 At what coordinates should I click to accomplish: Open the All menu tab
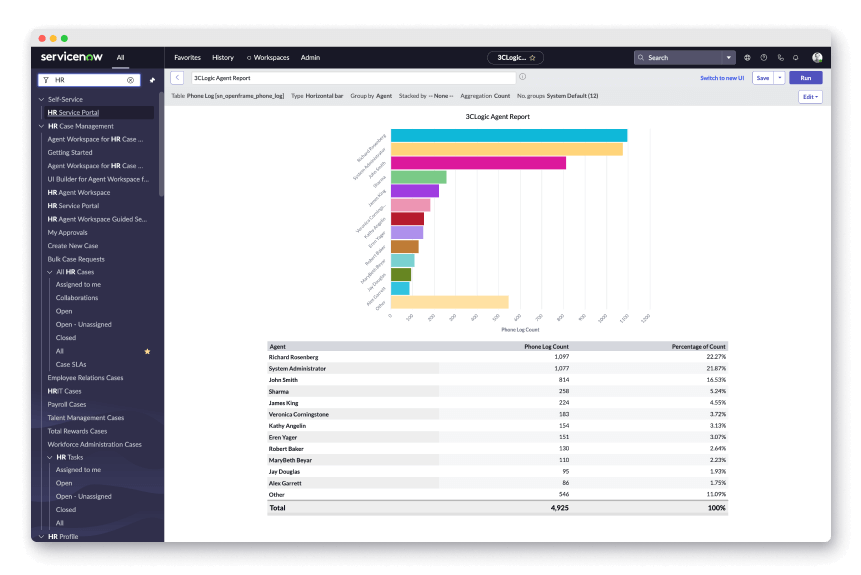(x=120, y=58)
